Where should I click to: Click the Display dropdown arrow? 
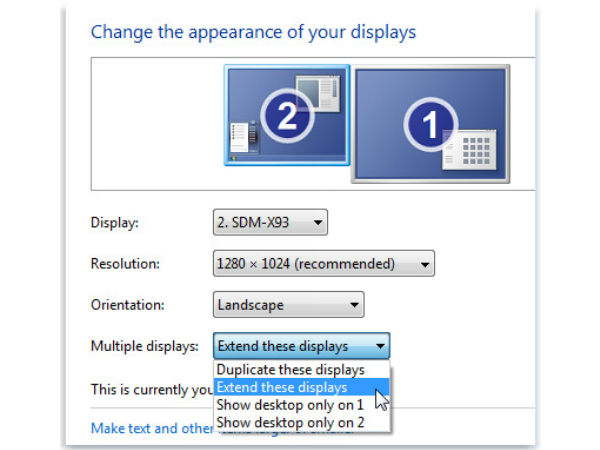[318, 222]
